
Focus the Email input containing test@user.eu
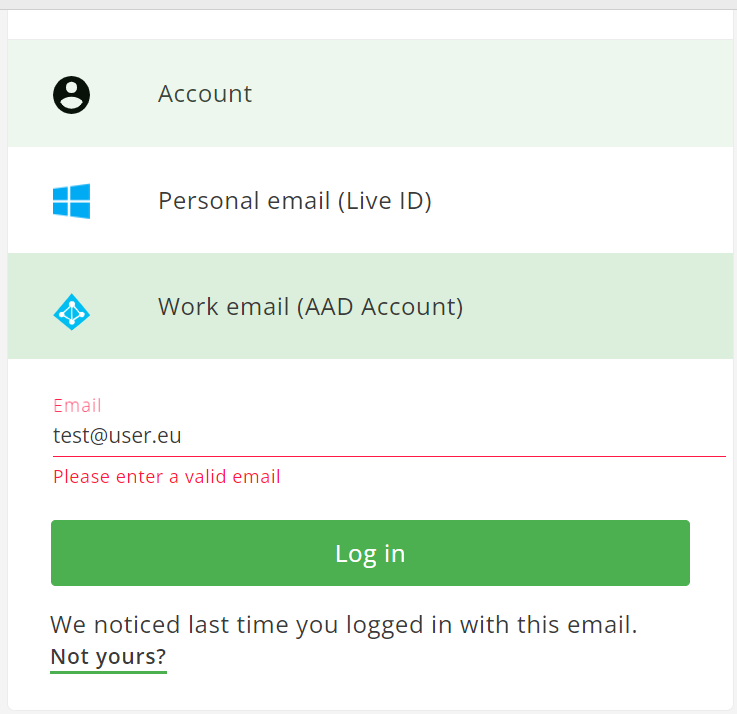pos(388,436)
